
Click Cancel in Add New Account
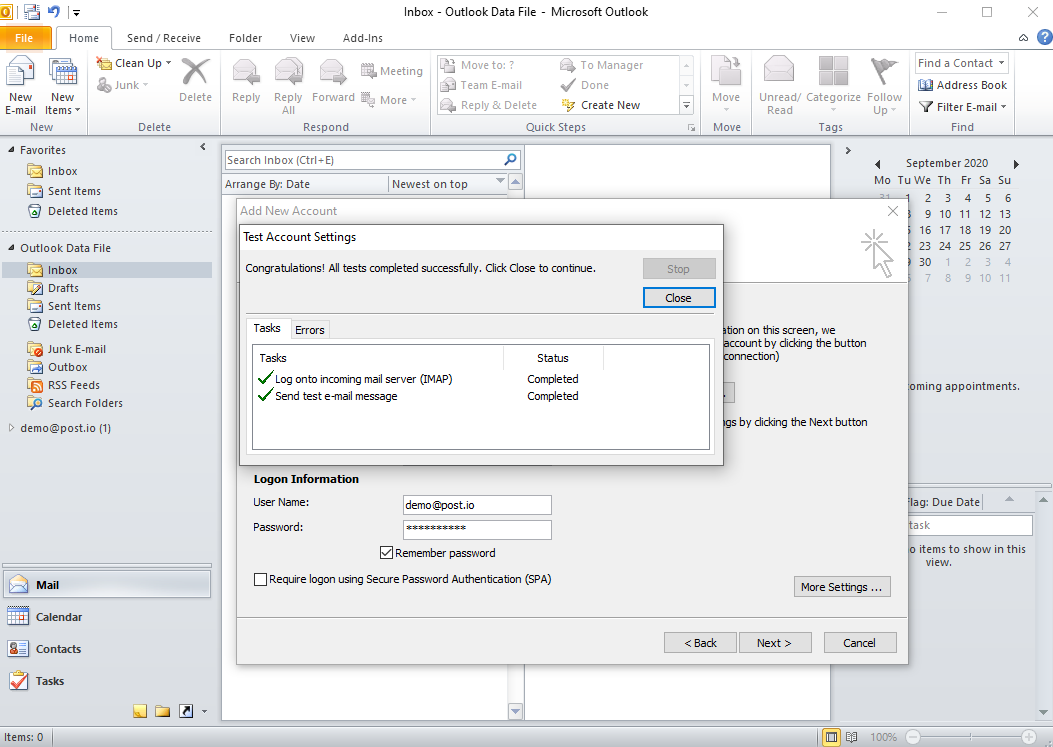coord(860,643)
